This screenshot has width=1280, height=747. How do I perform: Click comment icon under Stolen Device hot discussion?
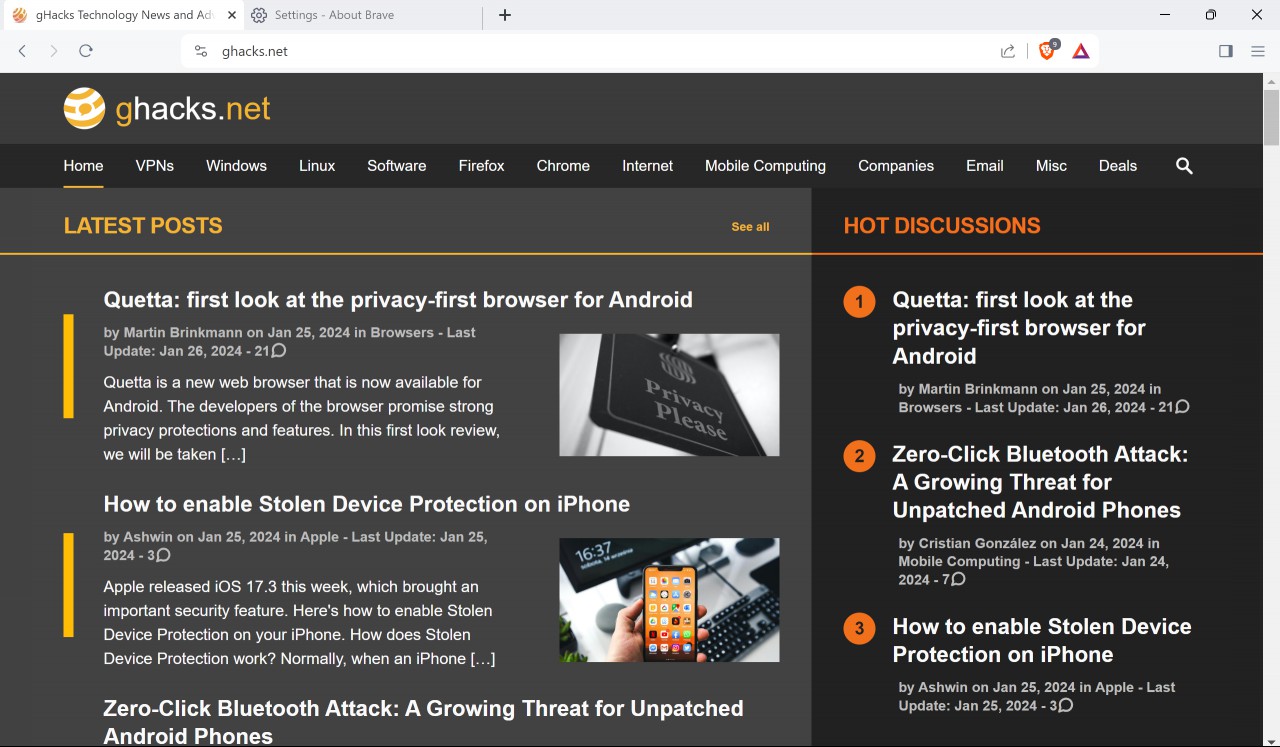1065,705
